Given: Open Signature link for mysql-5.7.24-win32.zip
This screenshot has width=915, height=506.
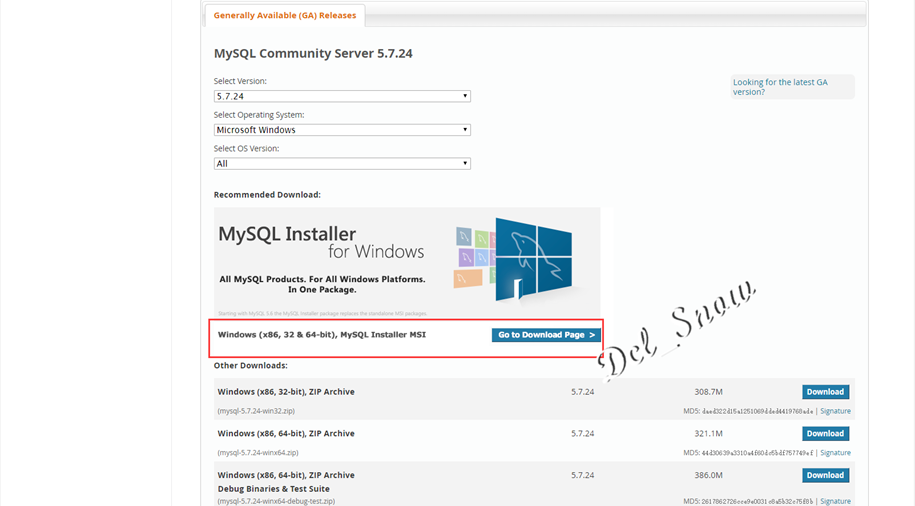Looking at the screenshot, I should tap(835, 411).
